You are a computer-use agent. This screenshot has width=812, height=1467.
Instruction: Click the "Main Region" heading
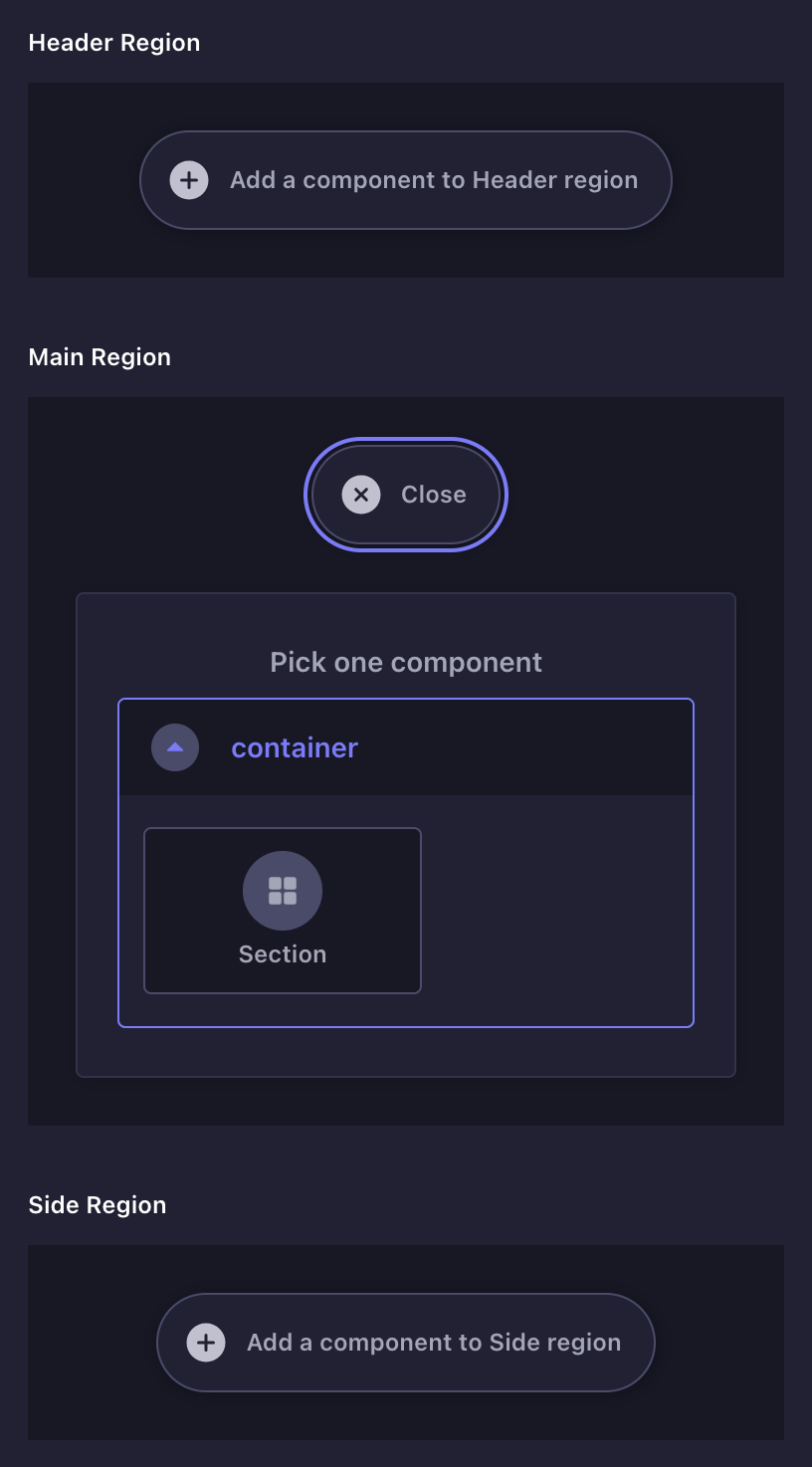click(x=100, y=357)
